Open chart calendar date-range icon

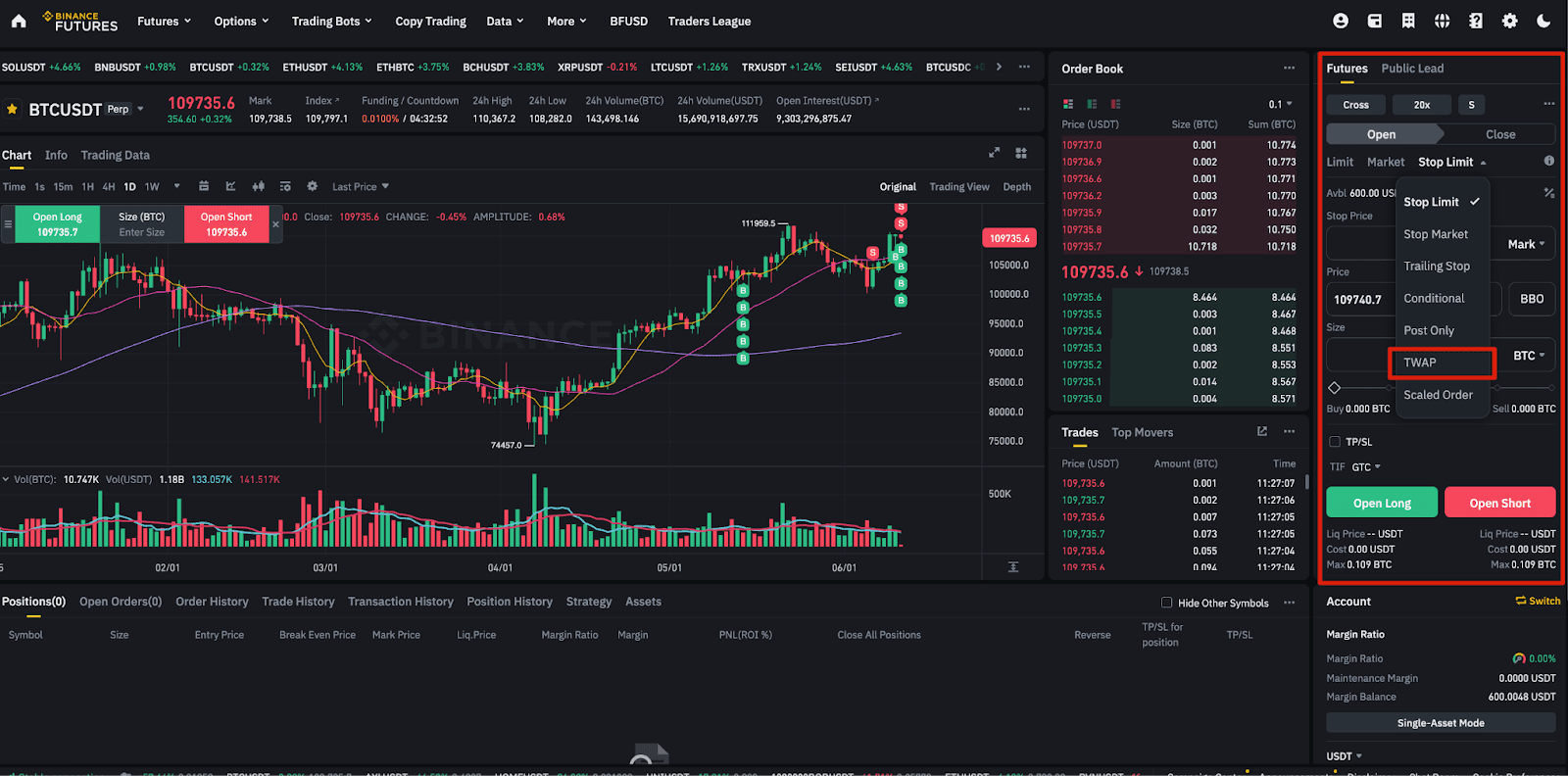(x=204, y=186)
